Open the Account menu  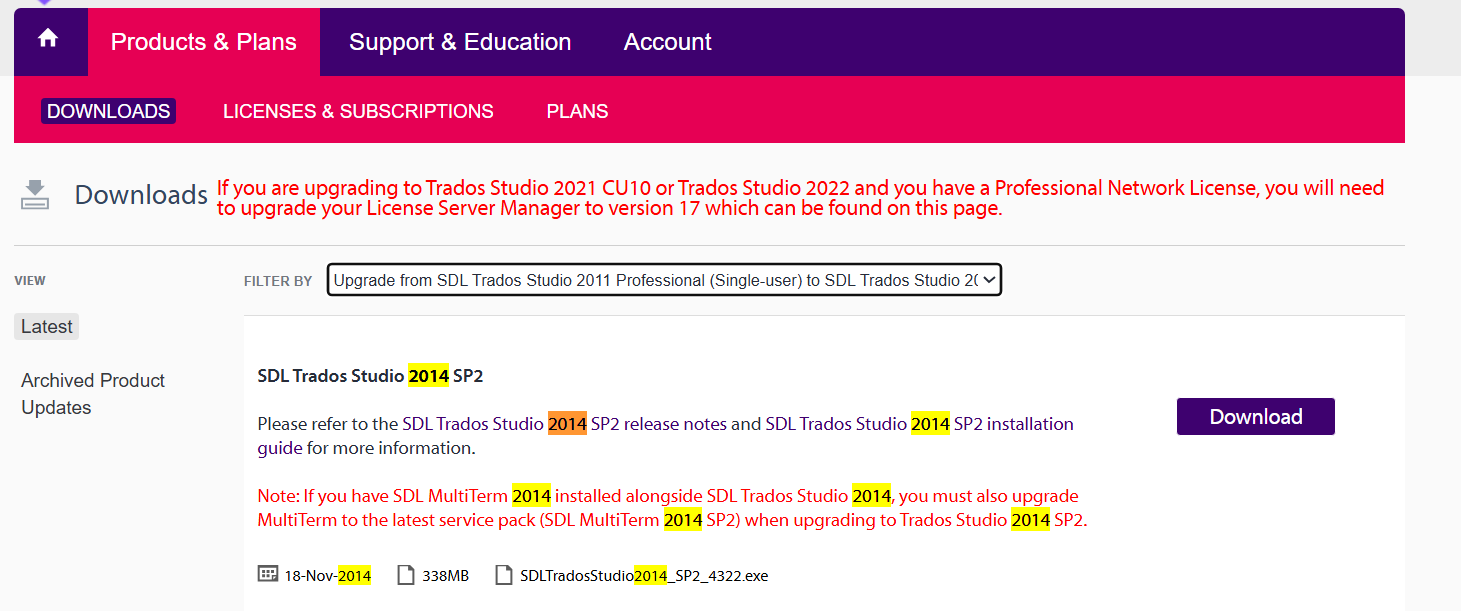[x=667, y=41]
